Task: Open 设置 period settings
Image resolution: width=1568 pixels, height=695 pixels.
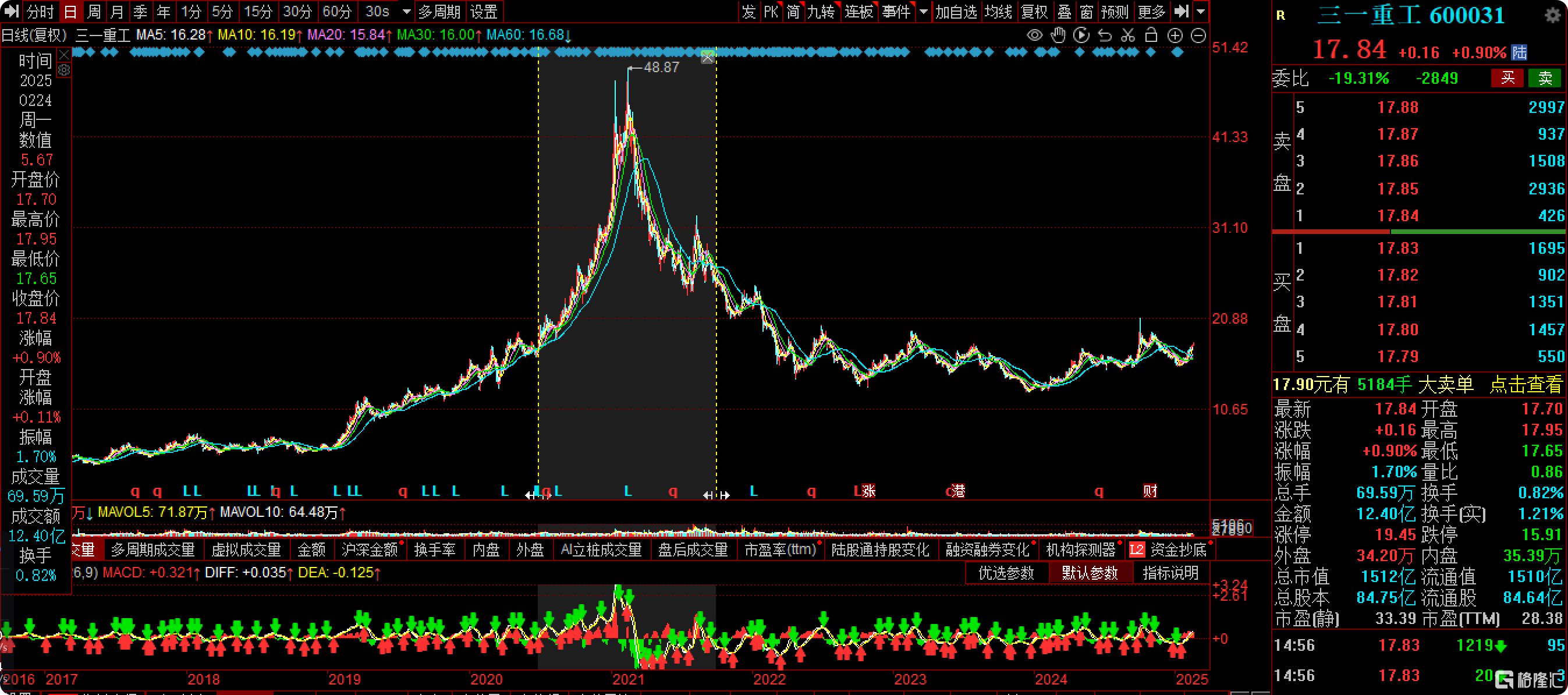Action: 484,11
